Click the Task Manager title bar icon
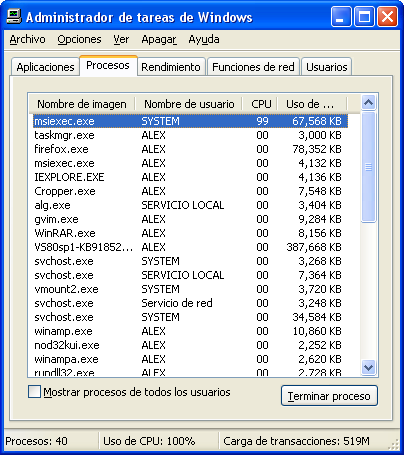404x455 pixels. point(14,16)
